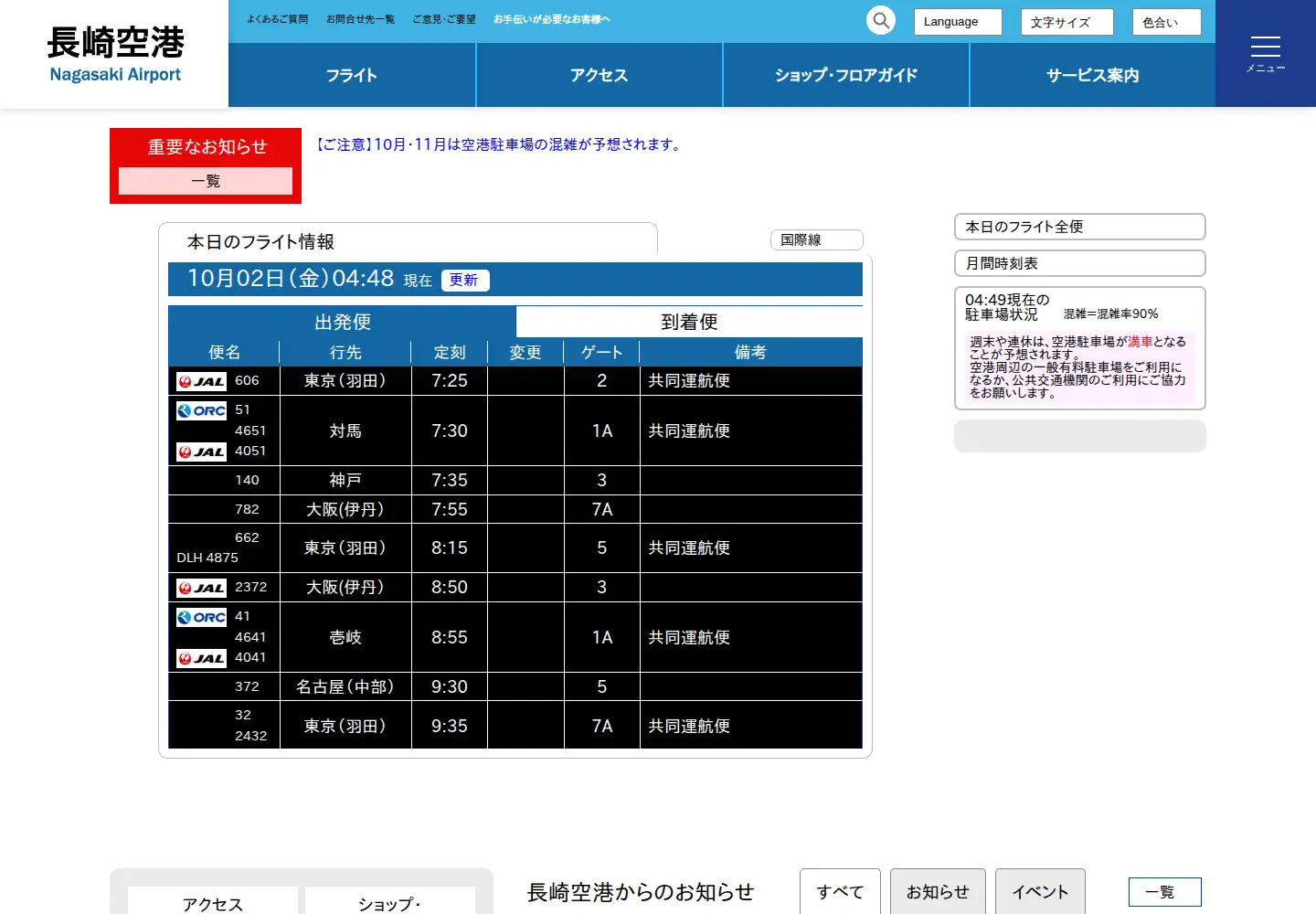The width and height of the screenshot is (1316, 914).
Task: Click the 備考 column header
Action: coord(750,352)
